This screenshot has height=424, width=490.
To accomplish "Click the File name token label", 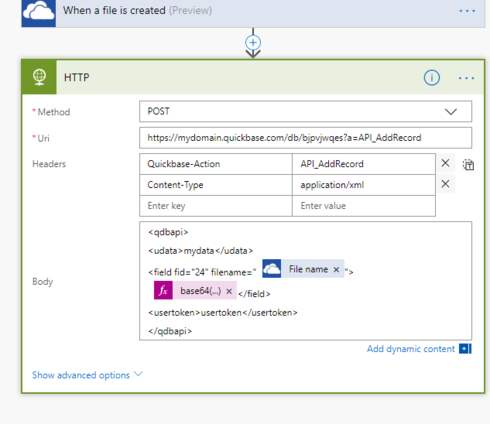I will coord(308,269).
